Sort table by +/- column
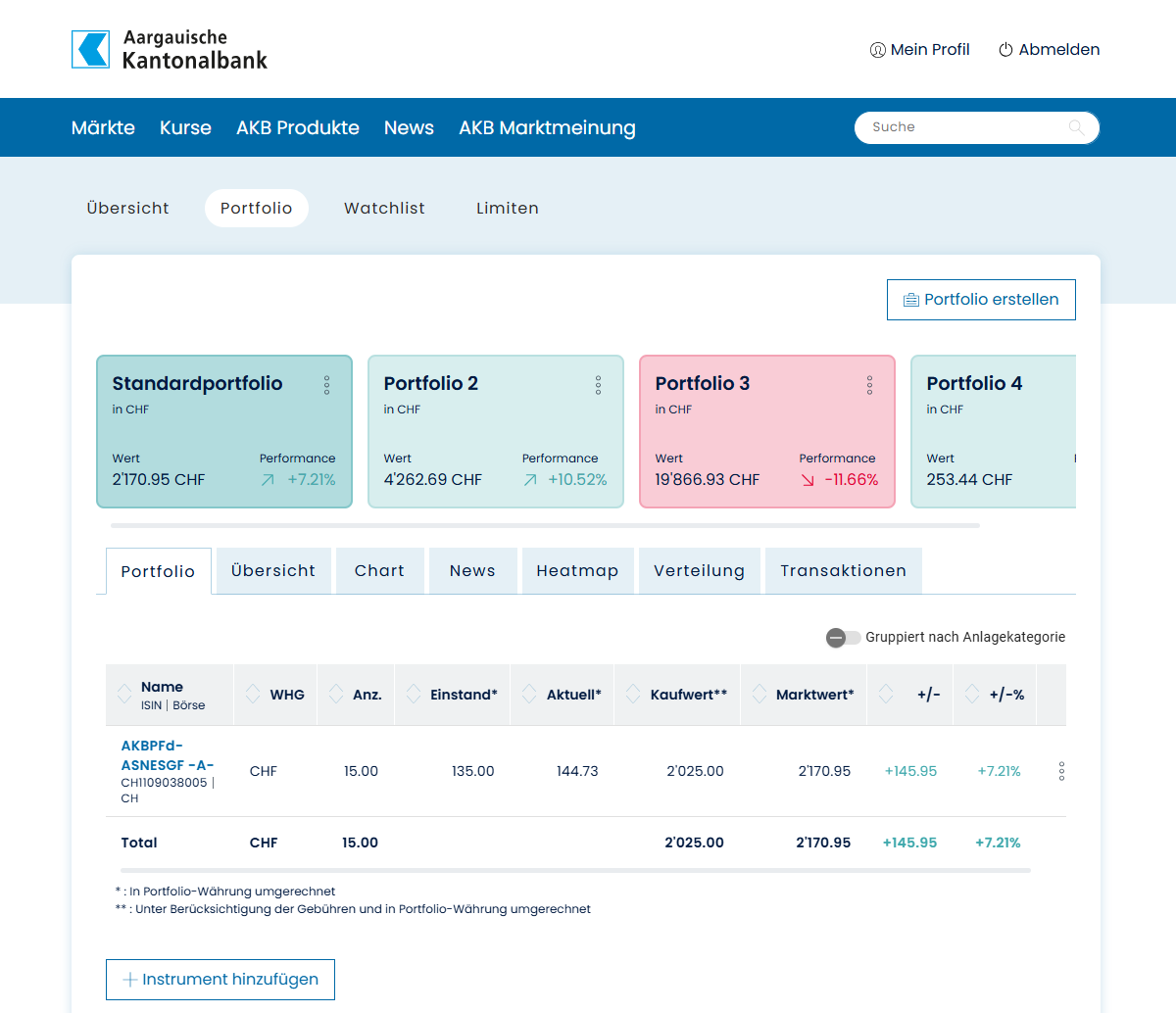1176x1013 pixels. (x=909, y=695)
